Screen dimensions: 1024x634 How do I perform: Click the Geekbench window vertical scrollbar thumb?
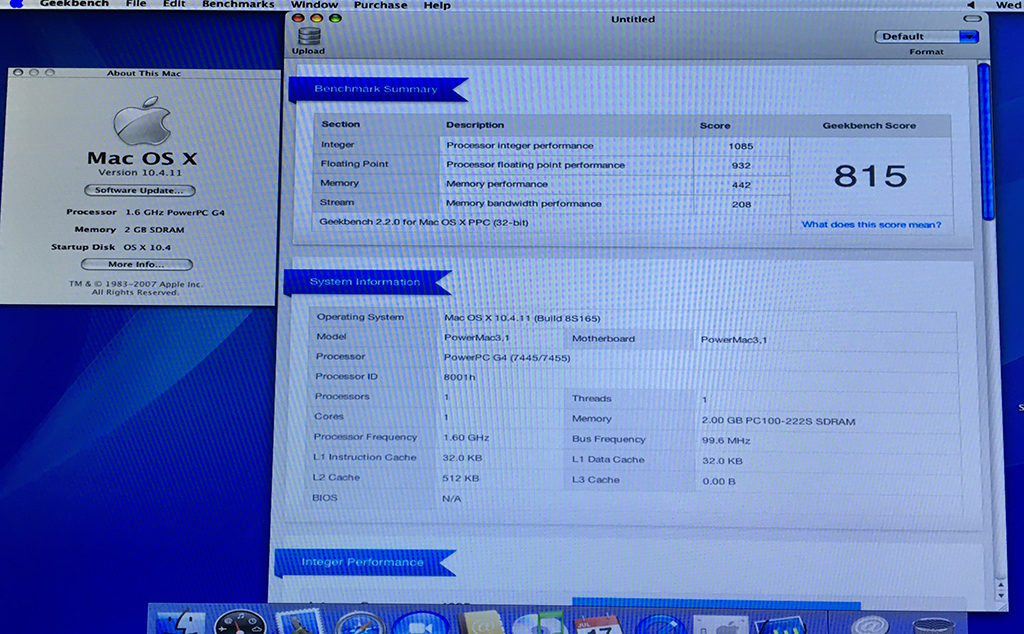(984, 140)
